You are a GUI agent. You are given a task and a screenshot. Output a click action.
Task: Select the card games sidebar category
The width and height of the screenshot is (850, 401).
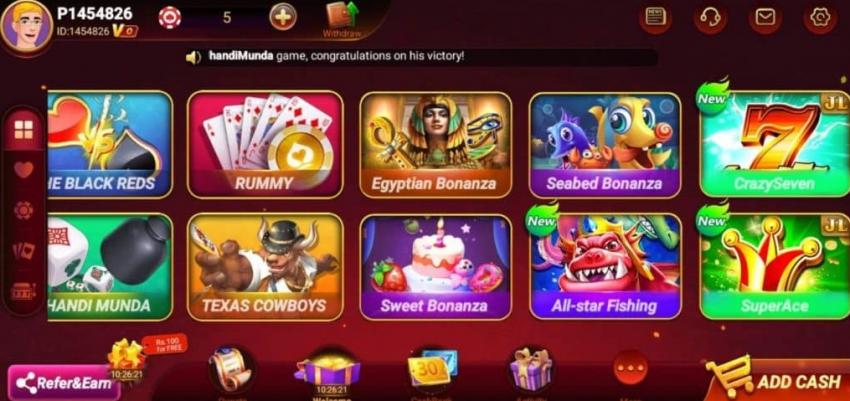tap(23, 250)
